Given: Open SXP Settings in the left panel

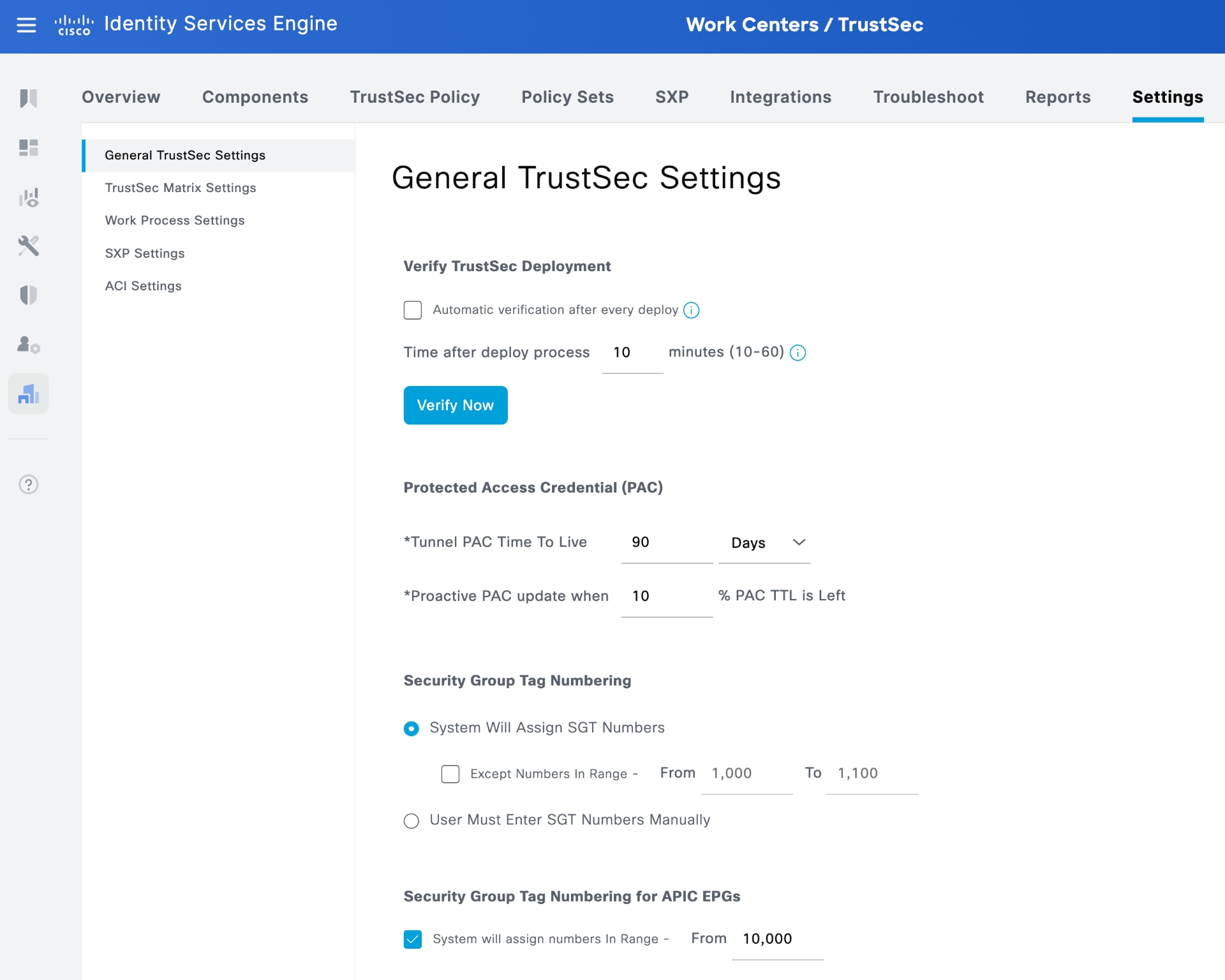Looking at the screenshot, I should [144, 253].
